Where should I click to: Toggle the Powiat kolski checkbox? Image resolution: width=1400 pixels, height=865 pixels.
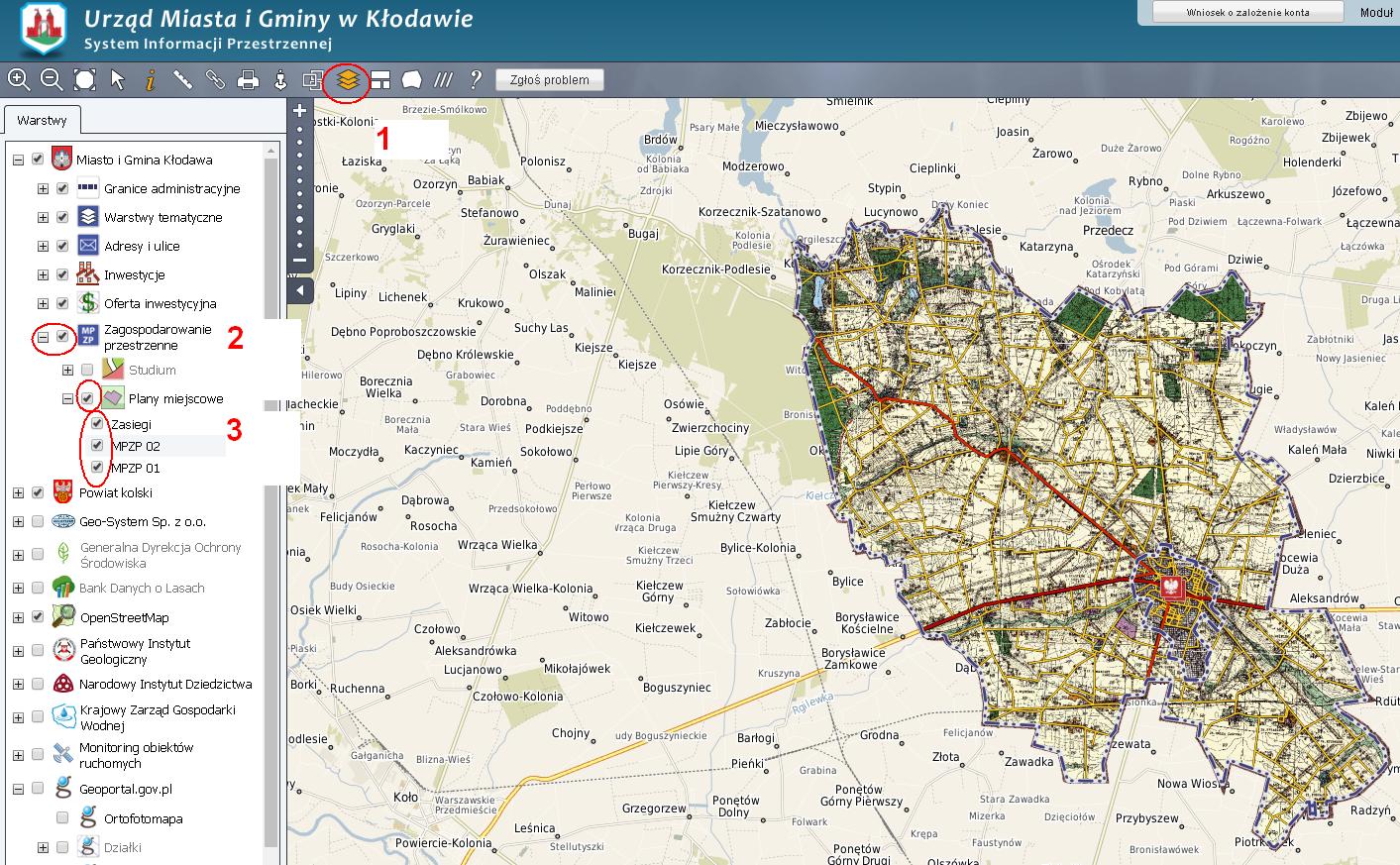click(38, 492)
